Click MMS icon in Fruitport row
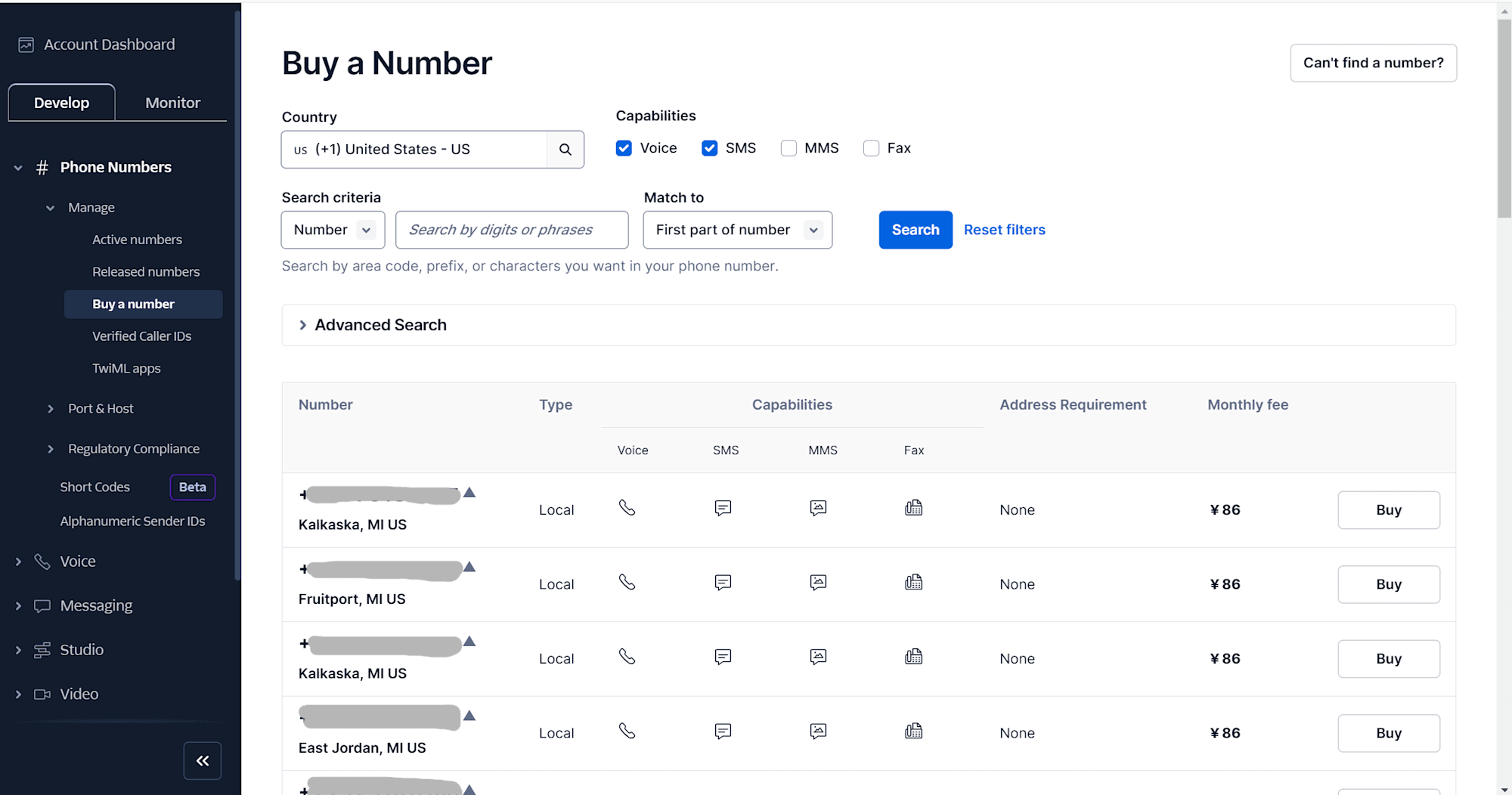 point(818,582)
